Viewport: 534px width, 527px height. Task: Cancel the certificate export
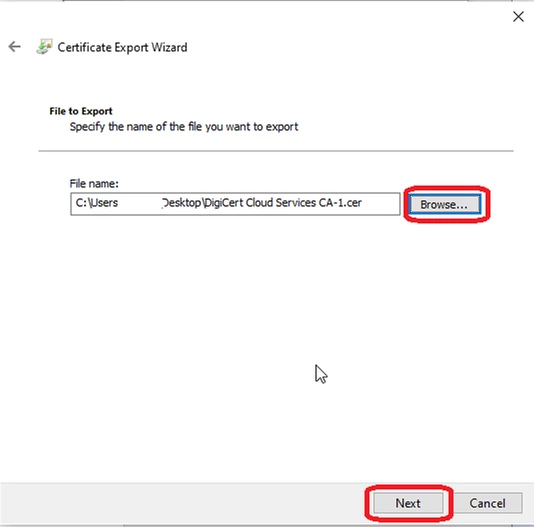[x=487, y=503]
